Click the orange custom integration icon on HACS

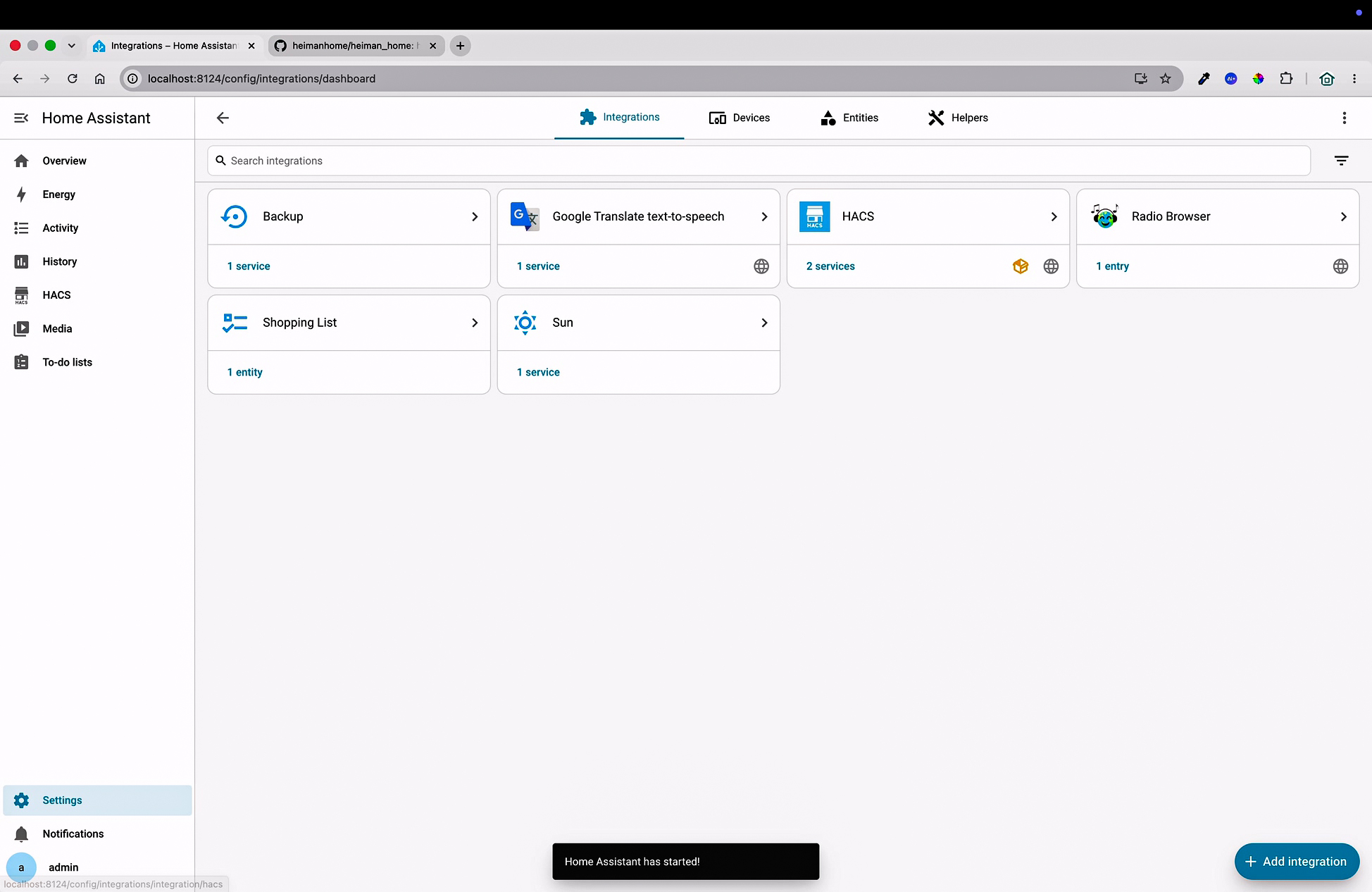click(x=1020, y=266)
